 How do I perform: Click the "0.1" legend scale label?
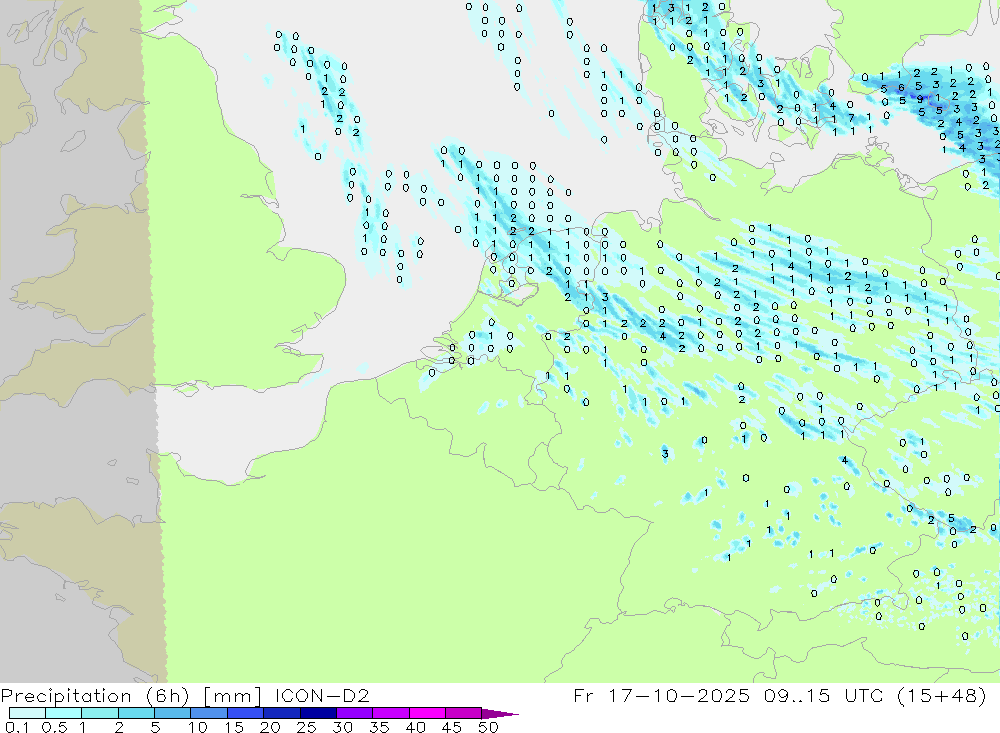click(x=17, y=727)
